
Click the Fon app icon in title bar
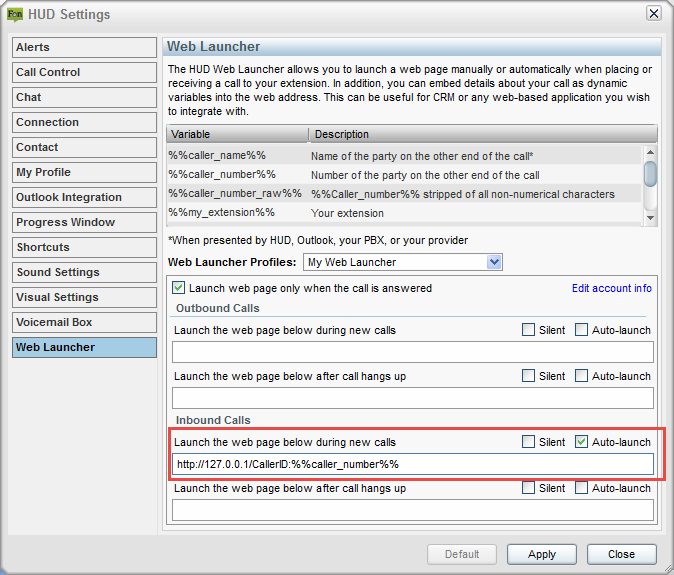point(15,15)
